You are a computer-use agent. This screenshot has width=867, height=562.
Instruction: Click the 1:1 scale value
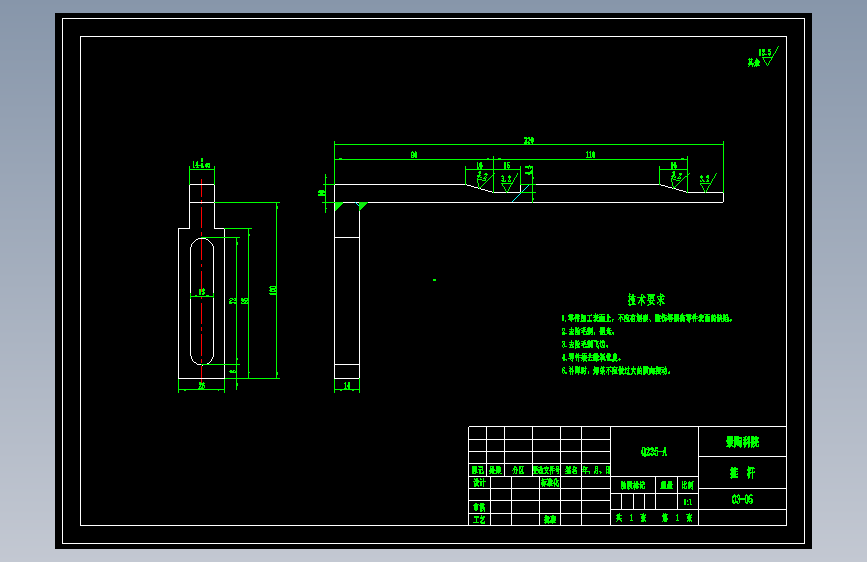(687, 502)
